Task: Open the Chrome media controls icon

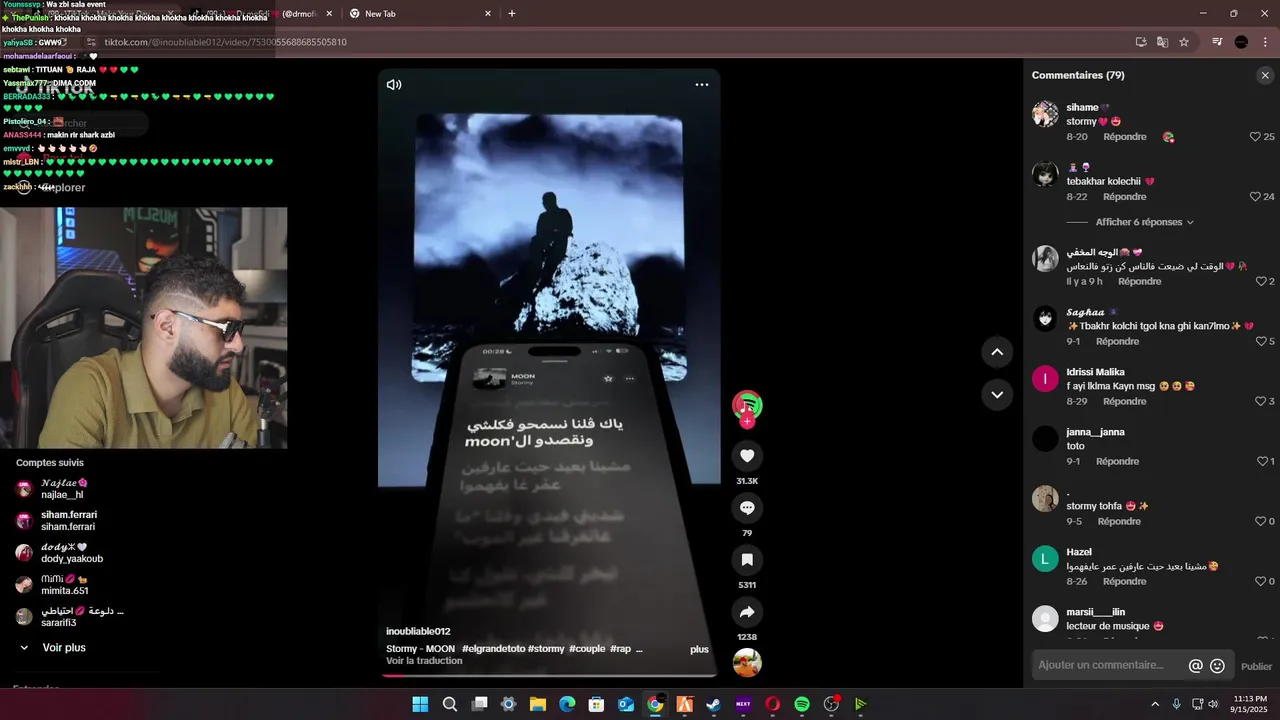Action: coord(1217,42)
